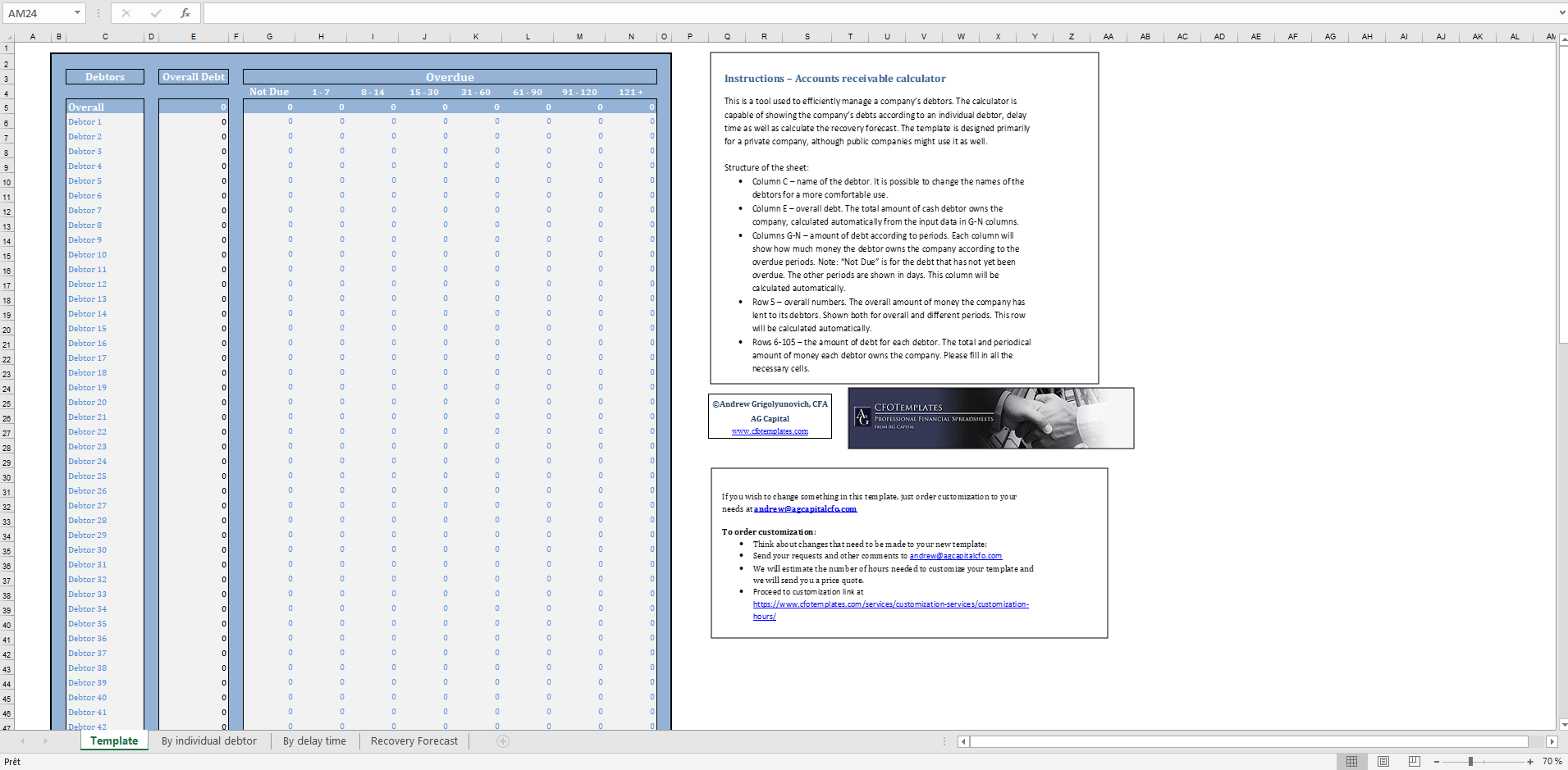Switch to Normal view icon
Screen dimensions: 1568x770
[x=1351, y=762]
